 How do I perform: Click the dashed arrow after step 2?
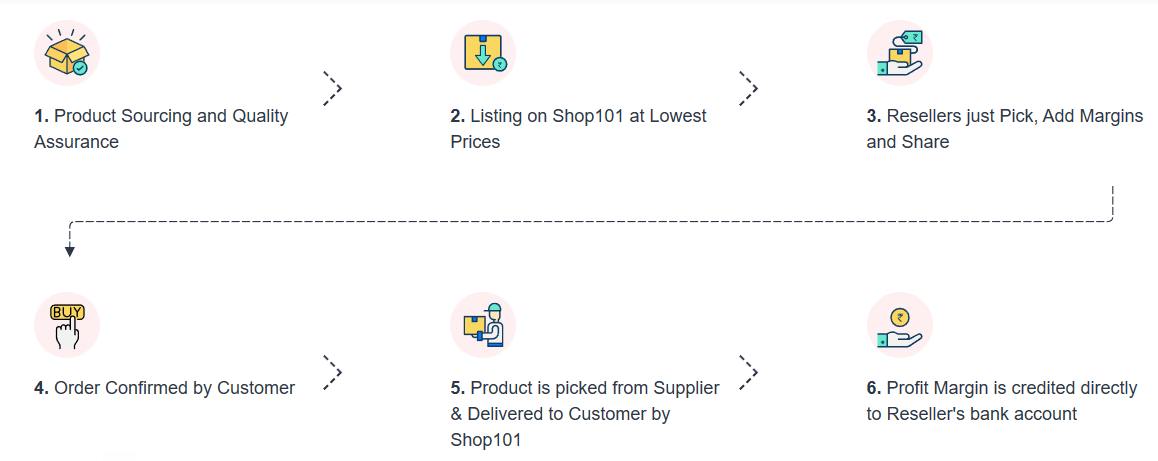coord(749,88)
